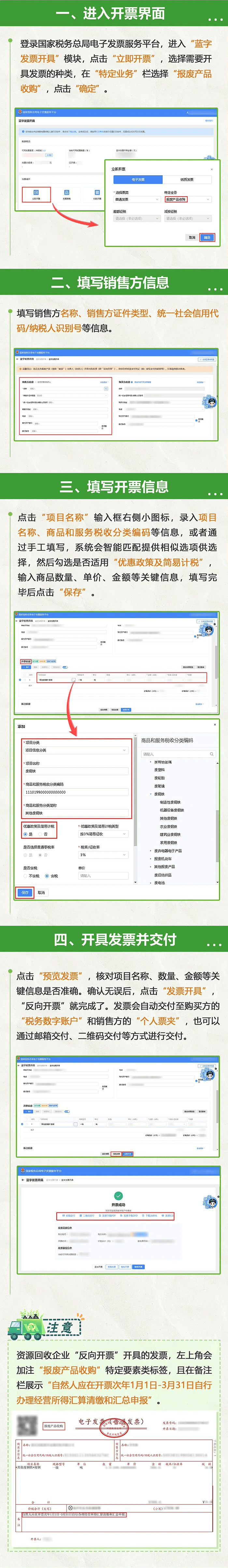The height and width of the screenshot is (1568, 228).
Task: Select 农业废钢铁 in the tree
Action: 168,826
